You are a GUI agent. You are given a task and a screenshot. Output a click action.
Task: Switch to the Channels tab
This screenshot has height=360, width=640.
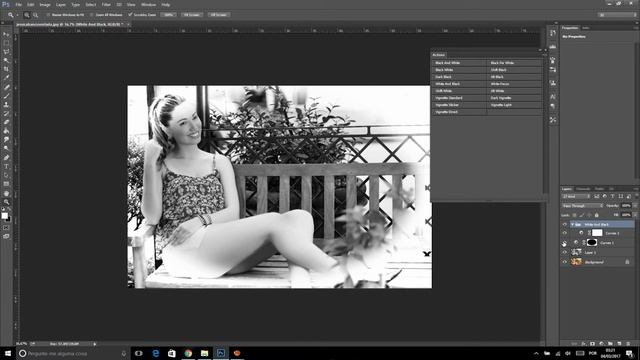point(583,189)
